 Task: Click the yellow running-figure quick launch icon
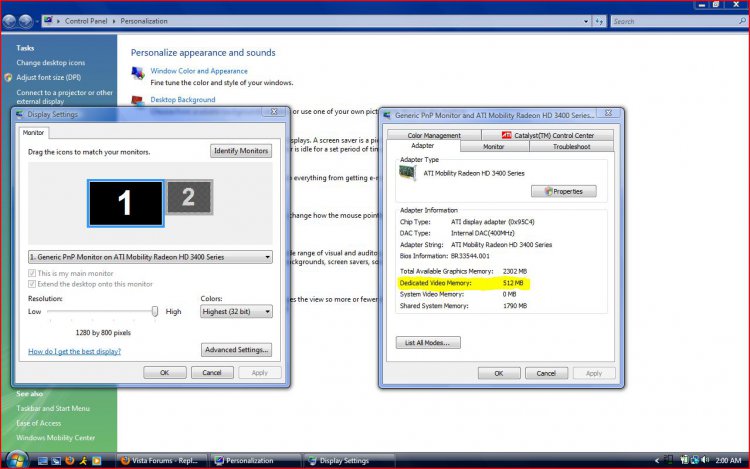click(x=83, y=461)
